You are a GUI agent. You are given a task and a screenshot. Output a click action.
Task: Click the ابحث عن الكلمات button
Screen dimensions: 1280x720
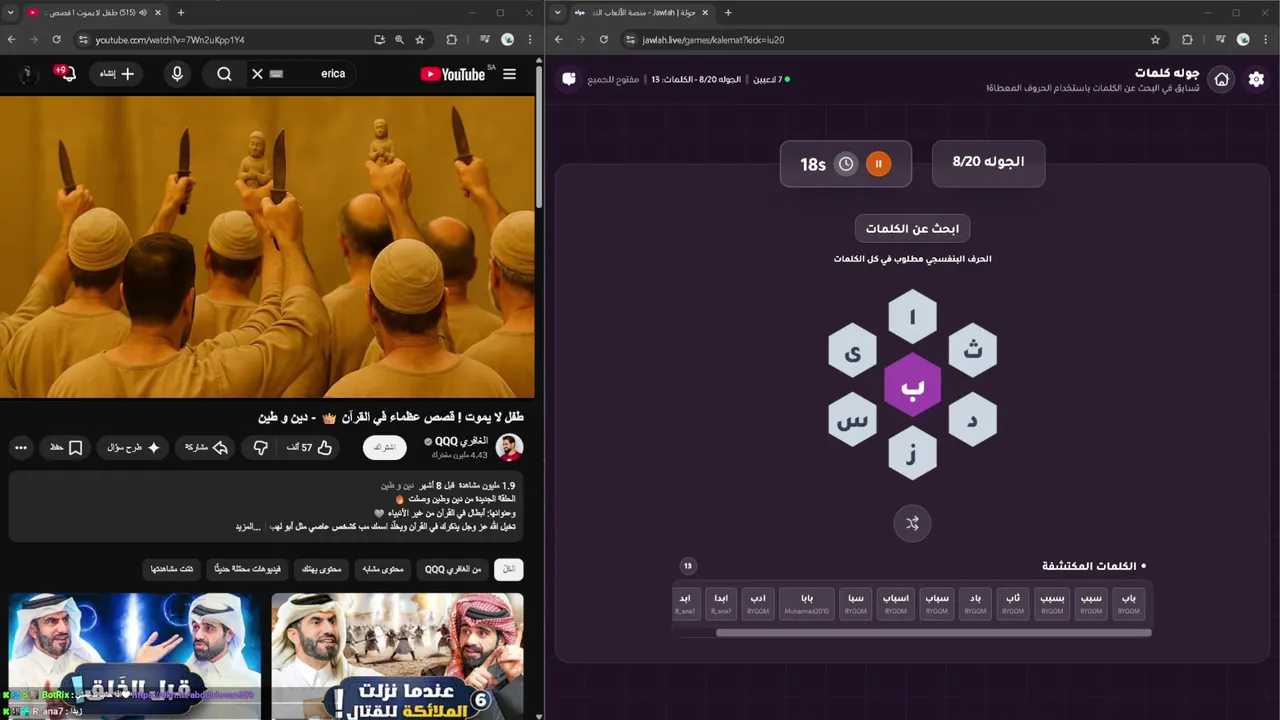pos(912,229)
